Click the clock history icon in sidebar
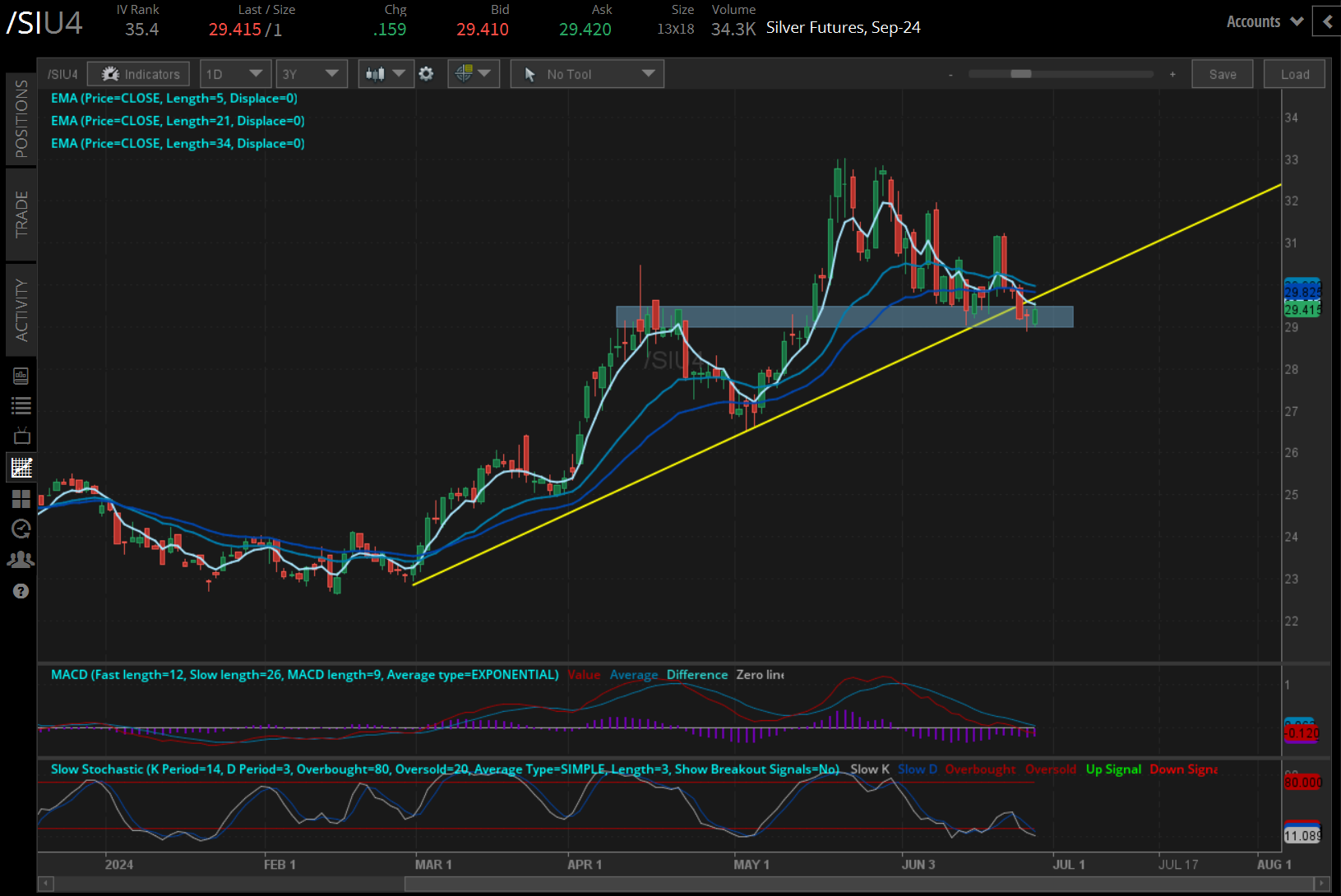 21,529
